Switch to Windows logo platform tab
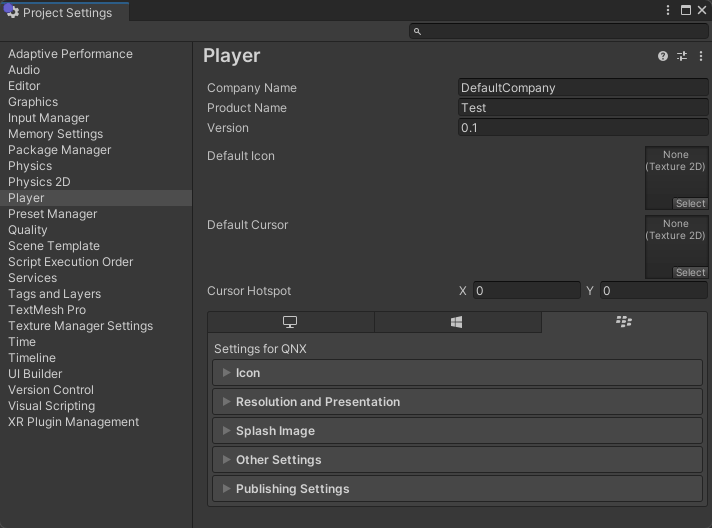 tap(458, 322)
